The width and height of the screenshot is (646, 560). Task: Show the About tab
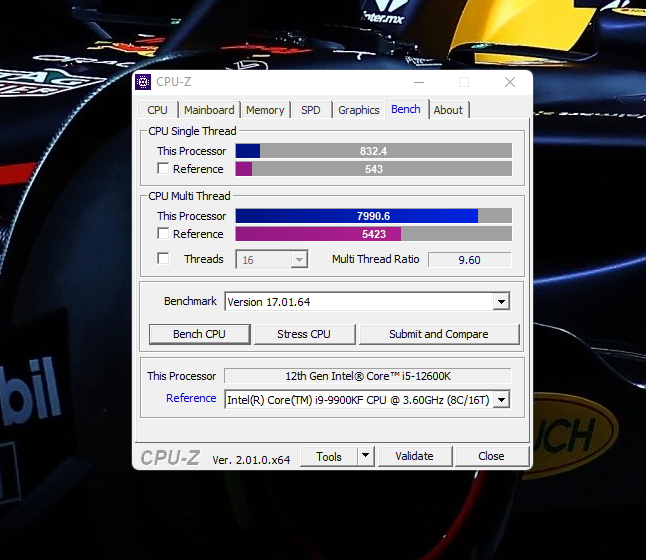point(448,110)
